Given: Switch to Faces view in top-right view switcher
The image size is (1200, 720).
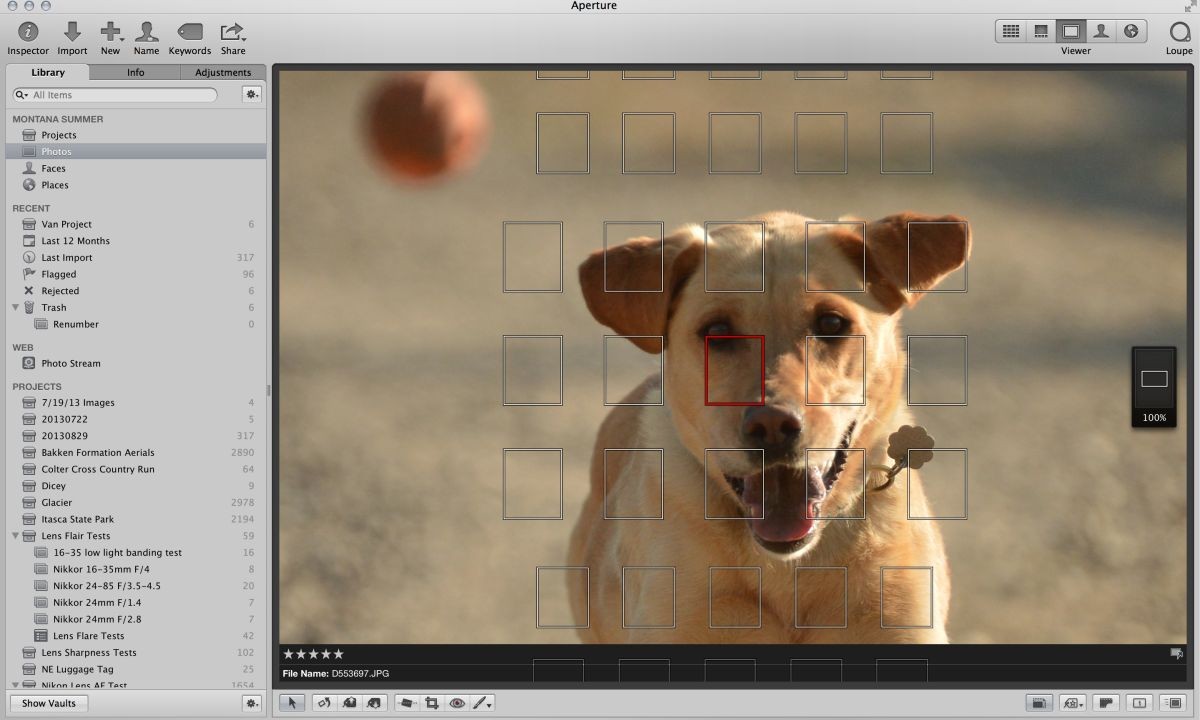Looking at the screenshot, I should (1101, 31).
